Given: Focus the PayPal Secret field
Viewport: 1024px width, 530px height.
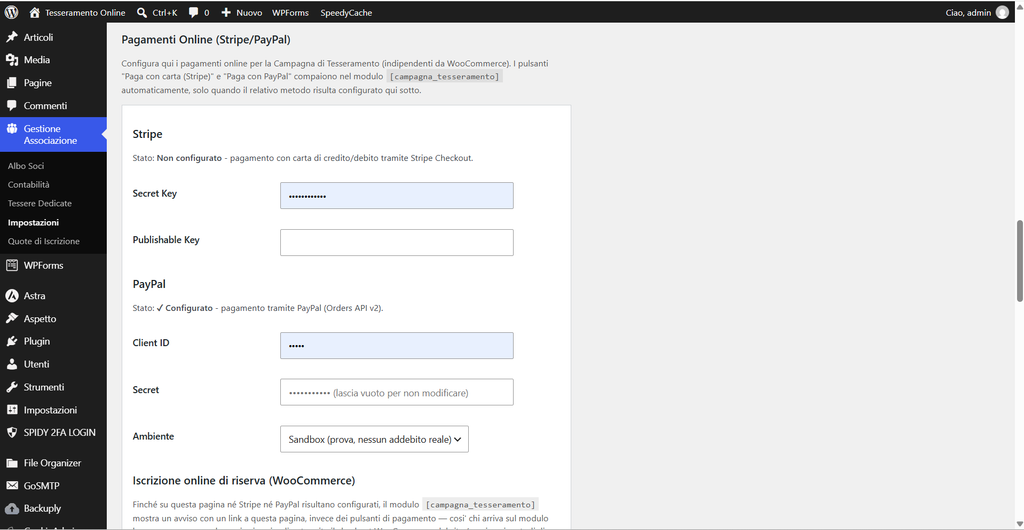Looking at the screenshot, I should click(x=396, y=392).
